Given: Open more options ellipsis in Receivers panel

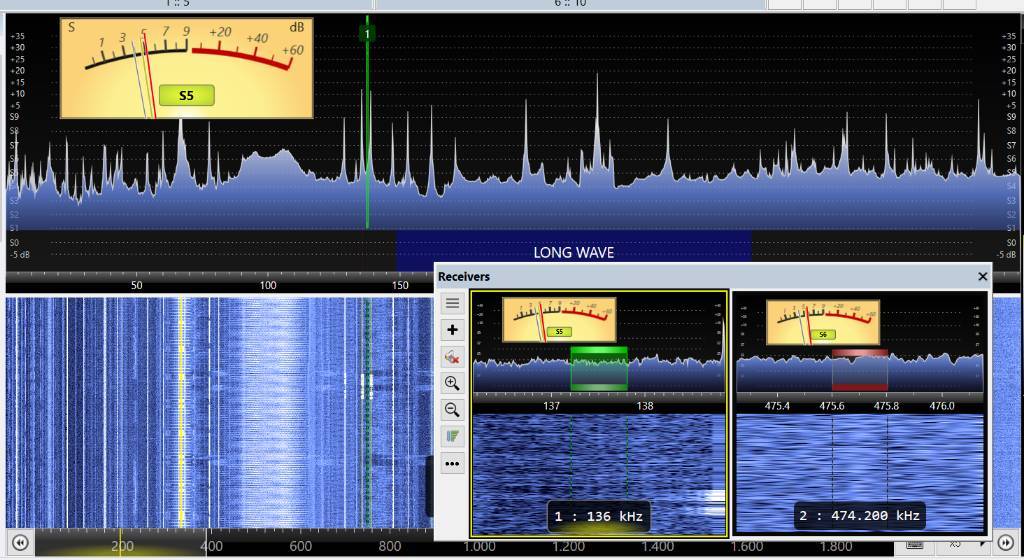Looking at the screenshot, I should coord(452,464).
